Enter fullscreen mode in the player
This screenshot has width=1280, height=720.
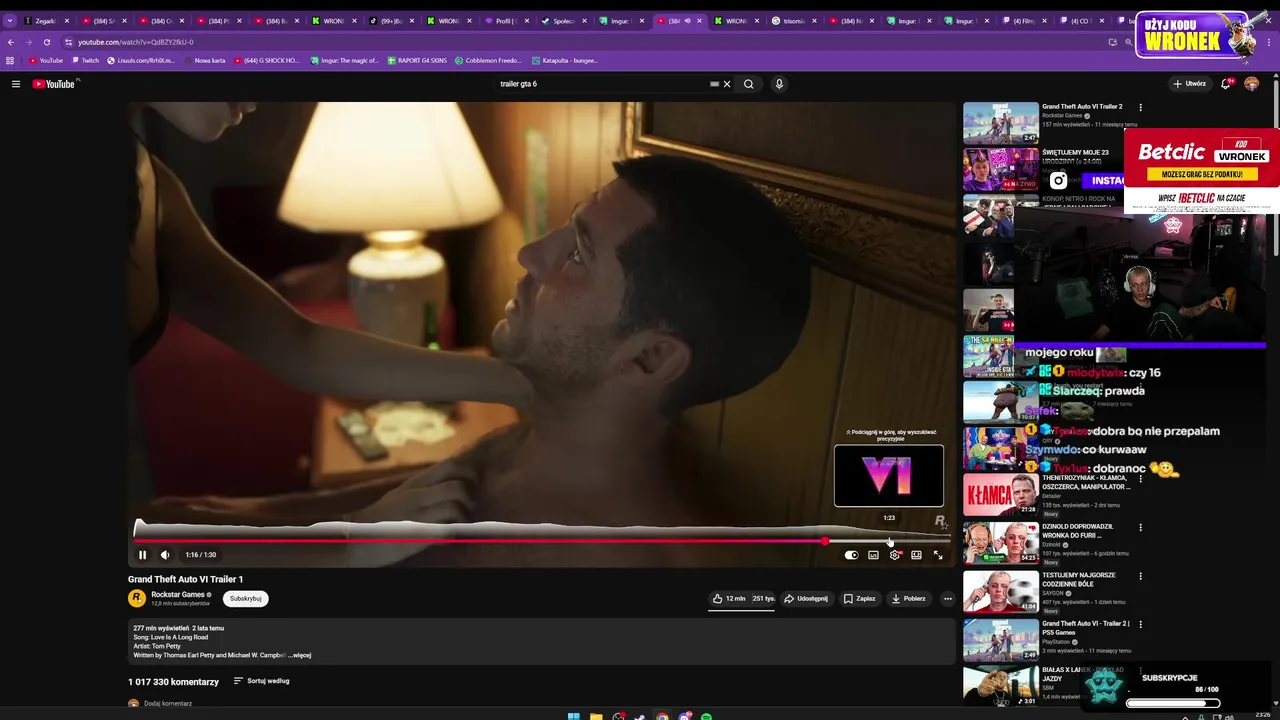click(938, 555)
